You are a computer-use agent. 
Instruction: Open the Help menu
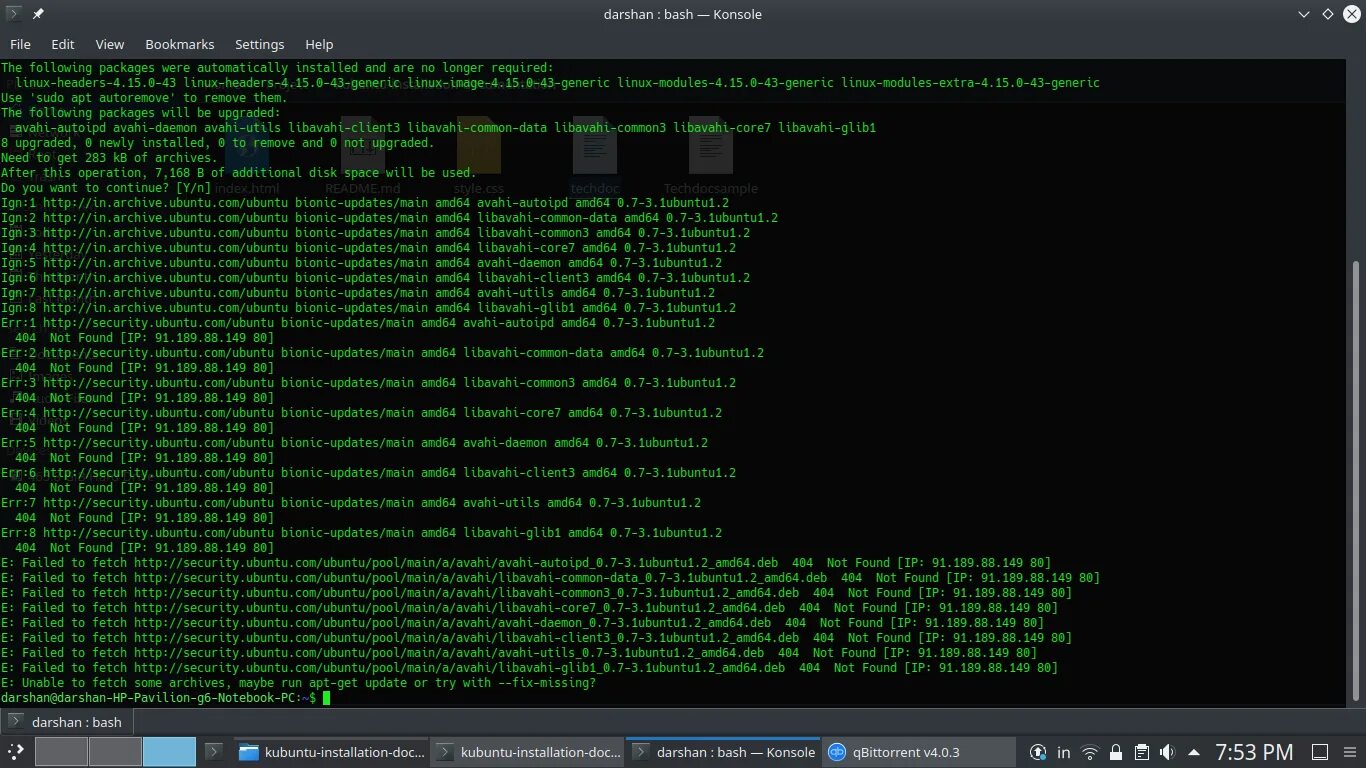tap(319, 44)
